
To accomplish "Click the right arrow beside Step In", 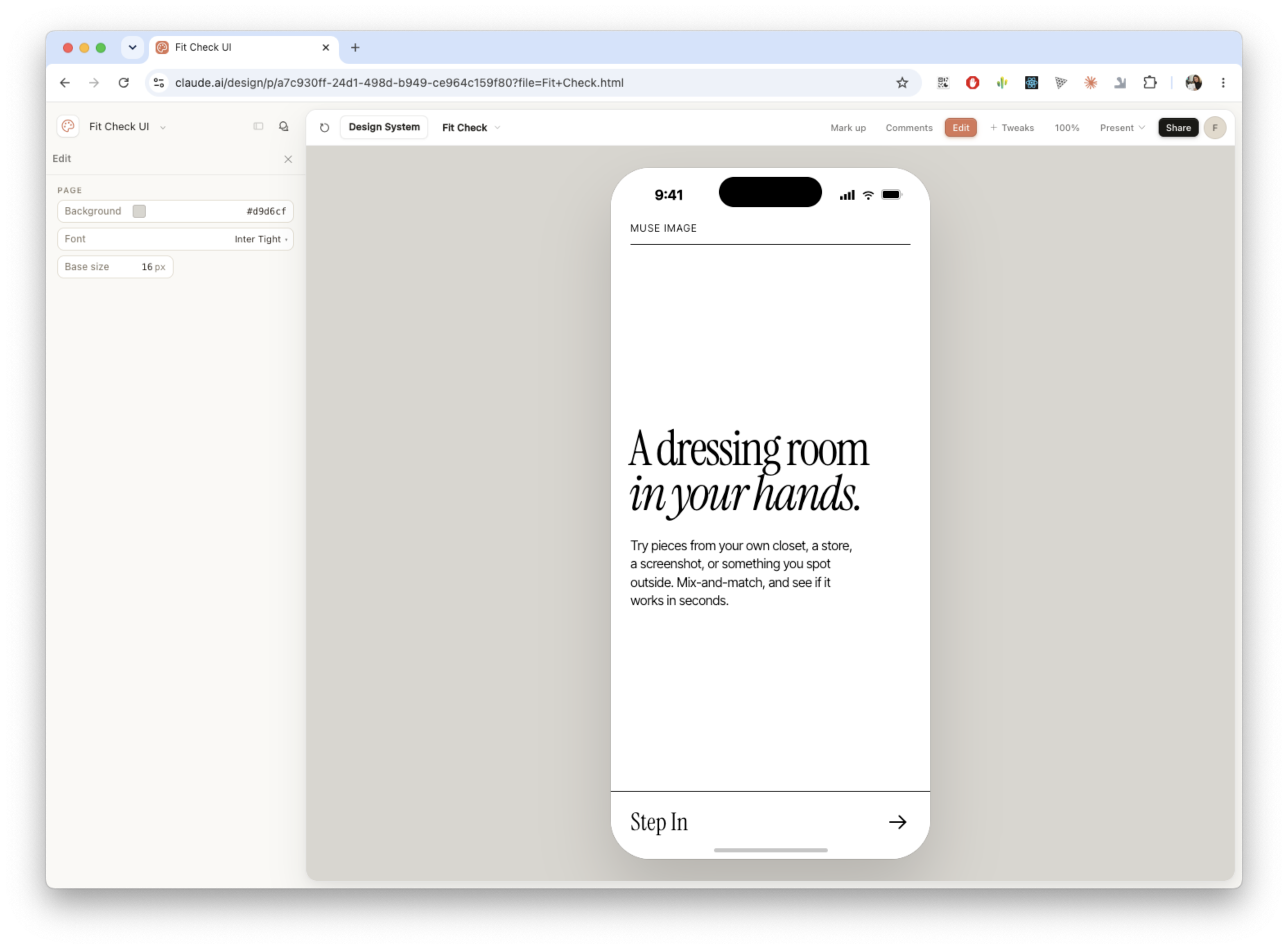I will pyautogui.click(x=897, y=822).
